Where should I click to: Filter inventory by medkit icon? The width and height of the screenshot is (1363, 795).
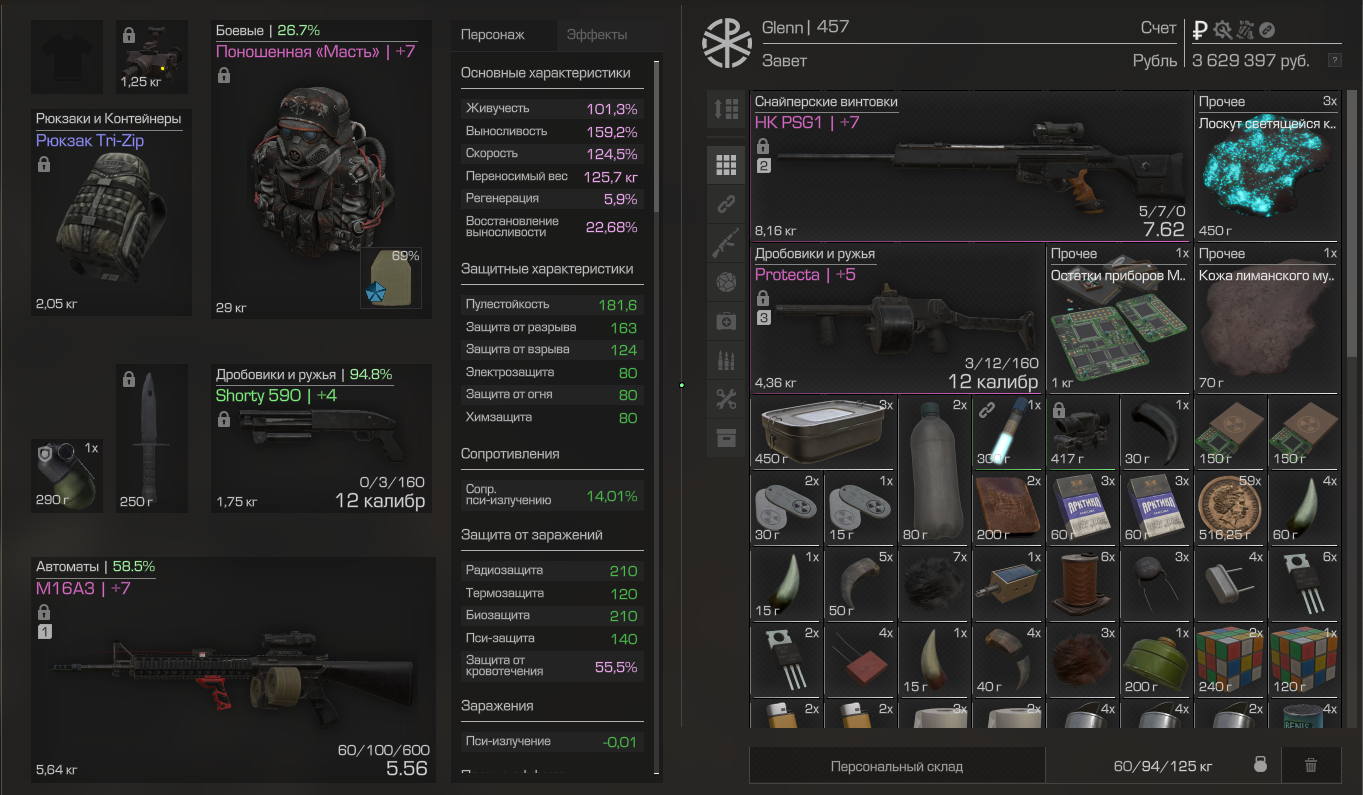tap(726, 321)
